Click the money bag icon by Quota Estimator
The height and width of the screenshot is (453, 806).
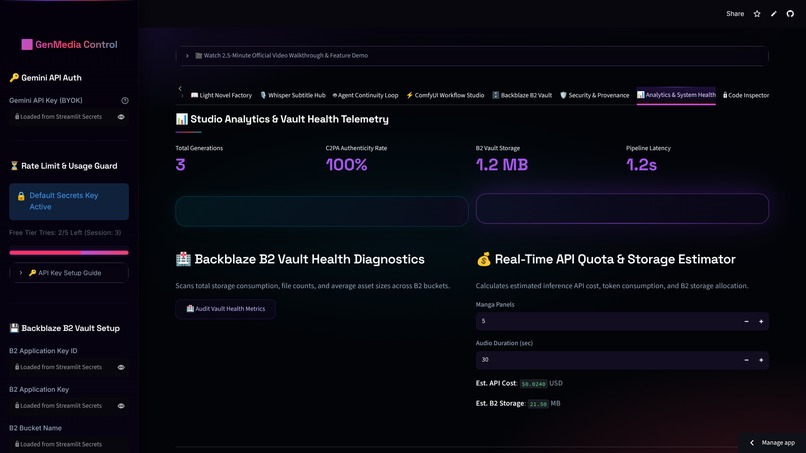point(484,259)
